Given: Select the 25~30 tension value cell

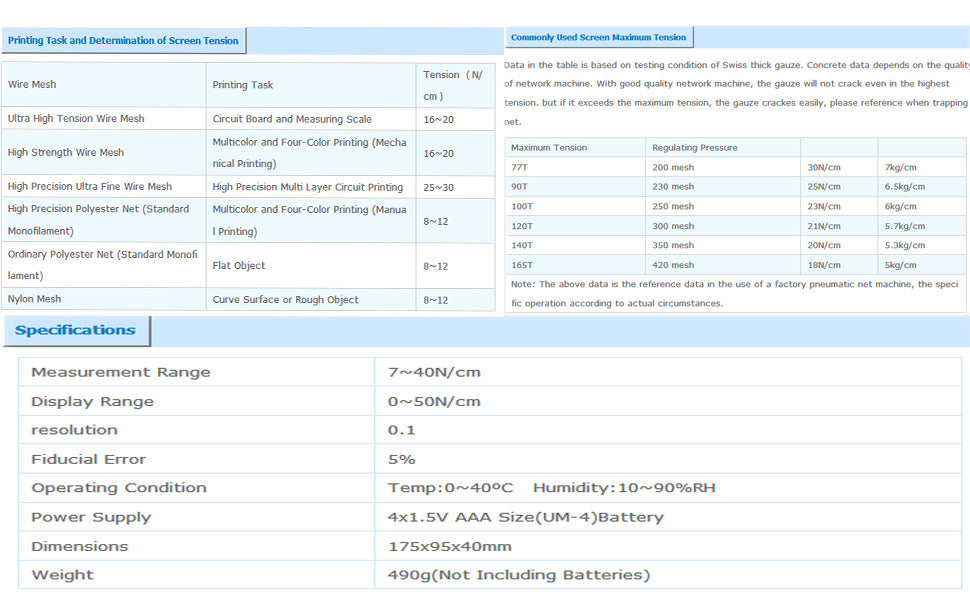Looking at the screenshot, I should click(x=438, y=187).
